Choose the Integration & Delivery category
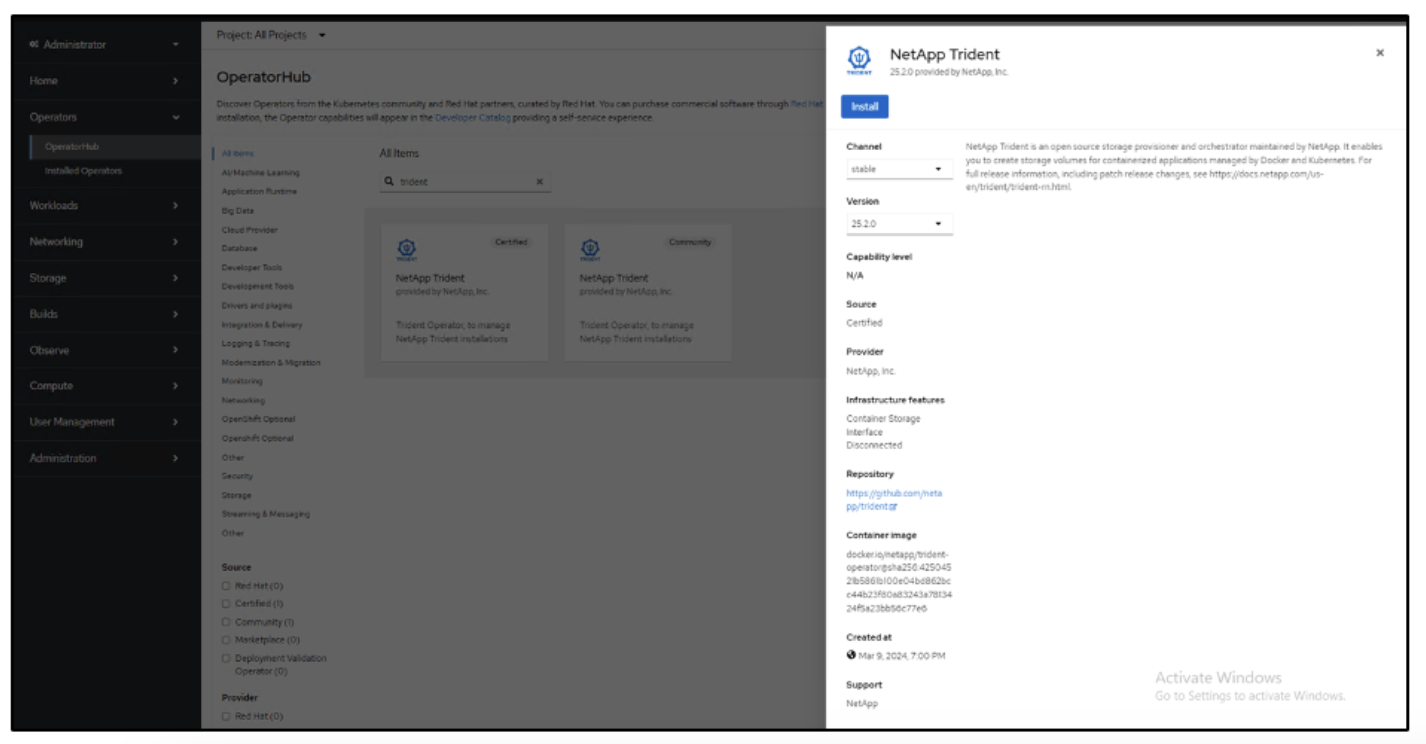The height and width of the screenshot is (744, 1426). point(262,325)
